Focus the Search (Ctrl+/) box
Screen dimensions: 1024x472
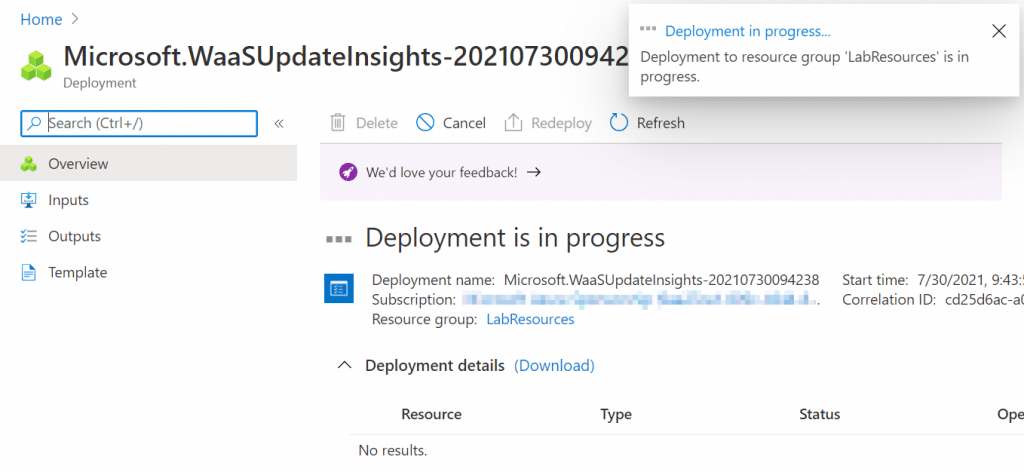coord(139,123)
